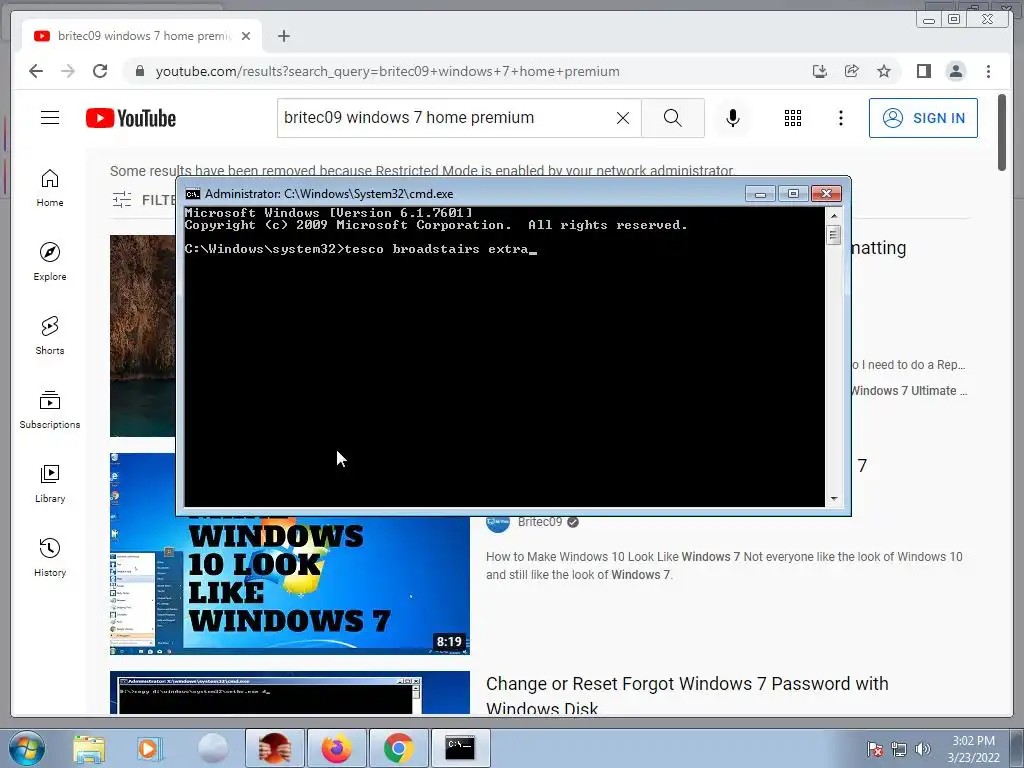This screenshot has width=1024, height=768.
Task: Switch to the cmd taskbar button
Action: tap(460, 748)
